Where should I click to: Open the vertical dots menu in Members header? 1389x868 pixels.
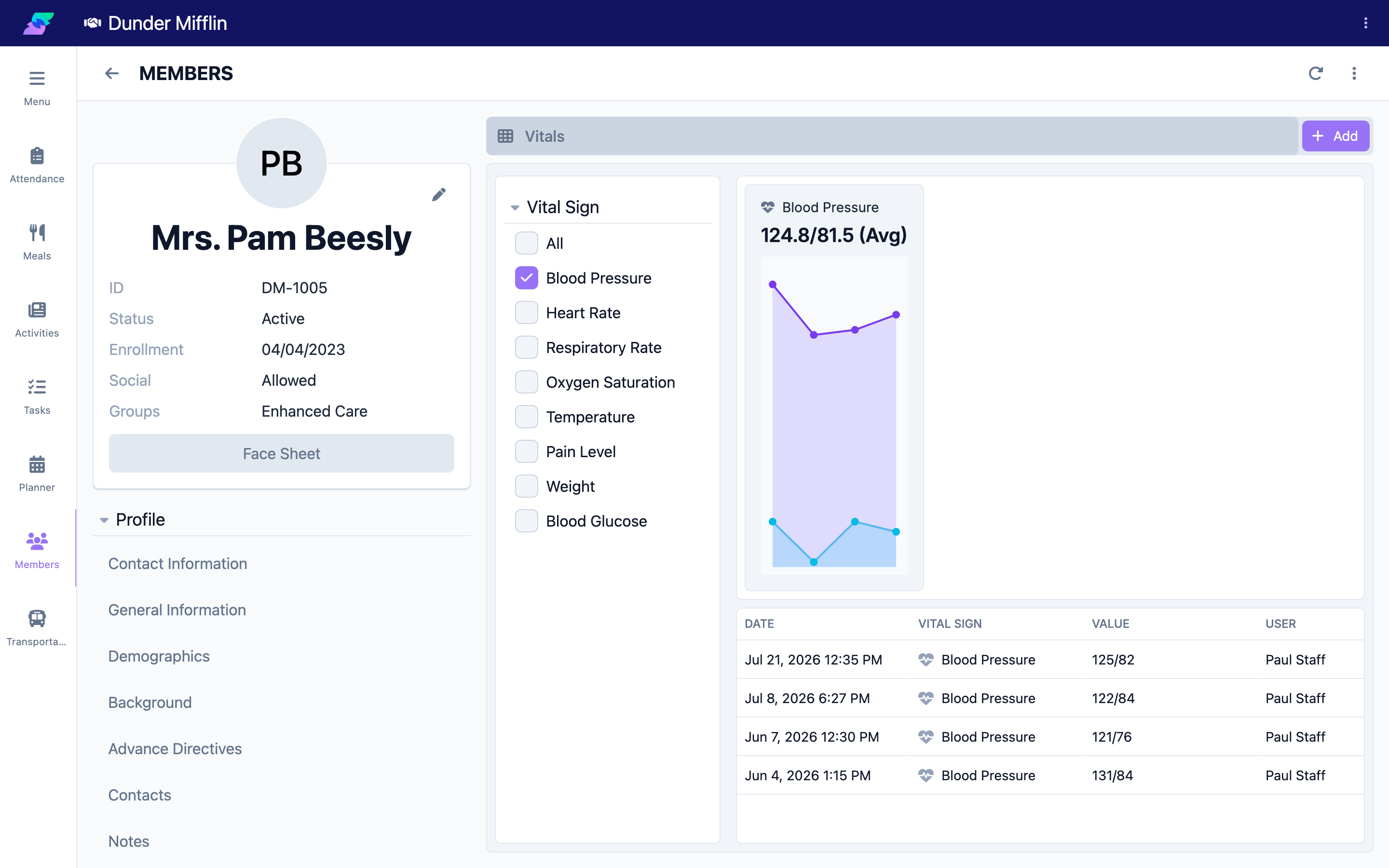point(1354,73)
